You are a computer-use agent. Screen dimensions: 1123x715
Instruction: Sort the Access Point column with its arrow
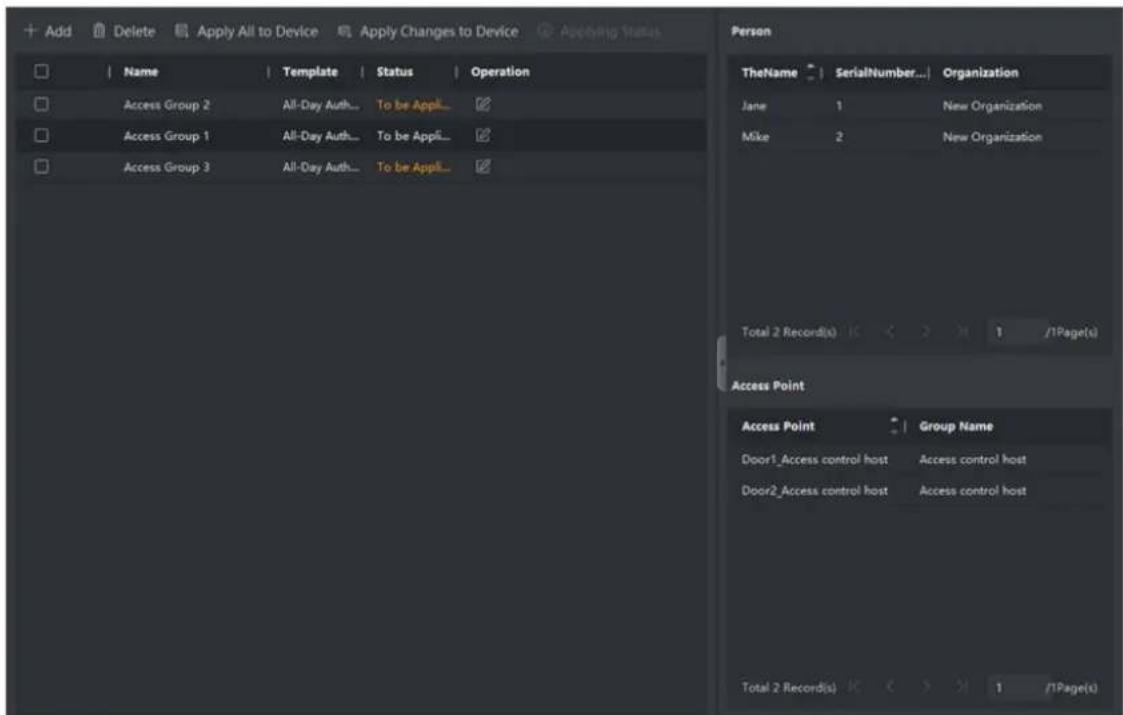[894, 426]
